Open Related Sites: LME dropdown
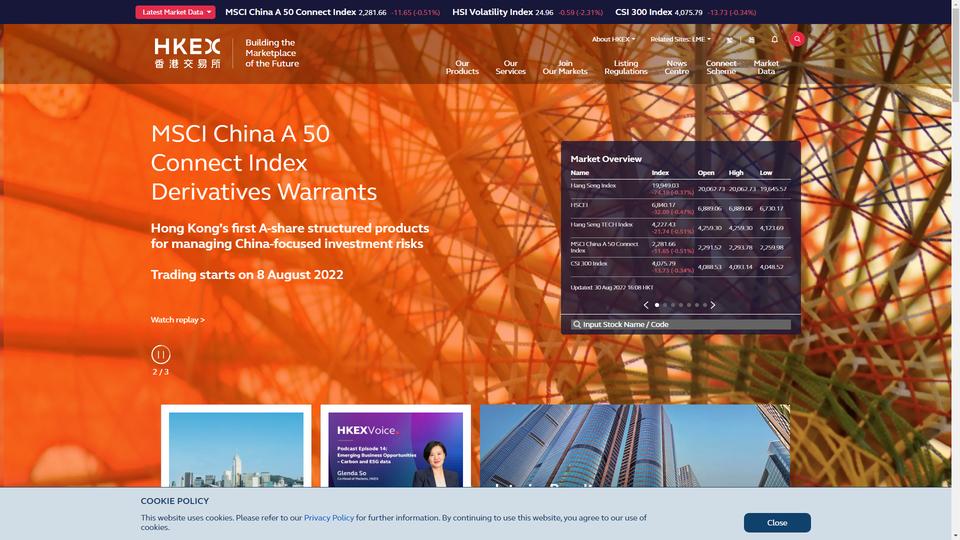The image size is (960, 540). 681,39
